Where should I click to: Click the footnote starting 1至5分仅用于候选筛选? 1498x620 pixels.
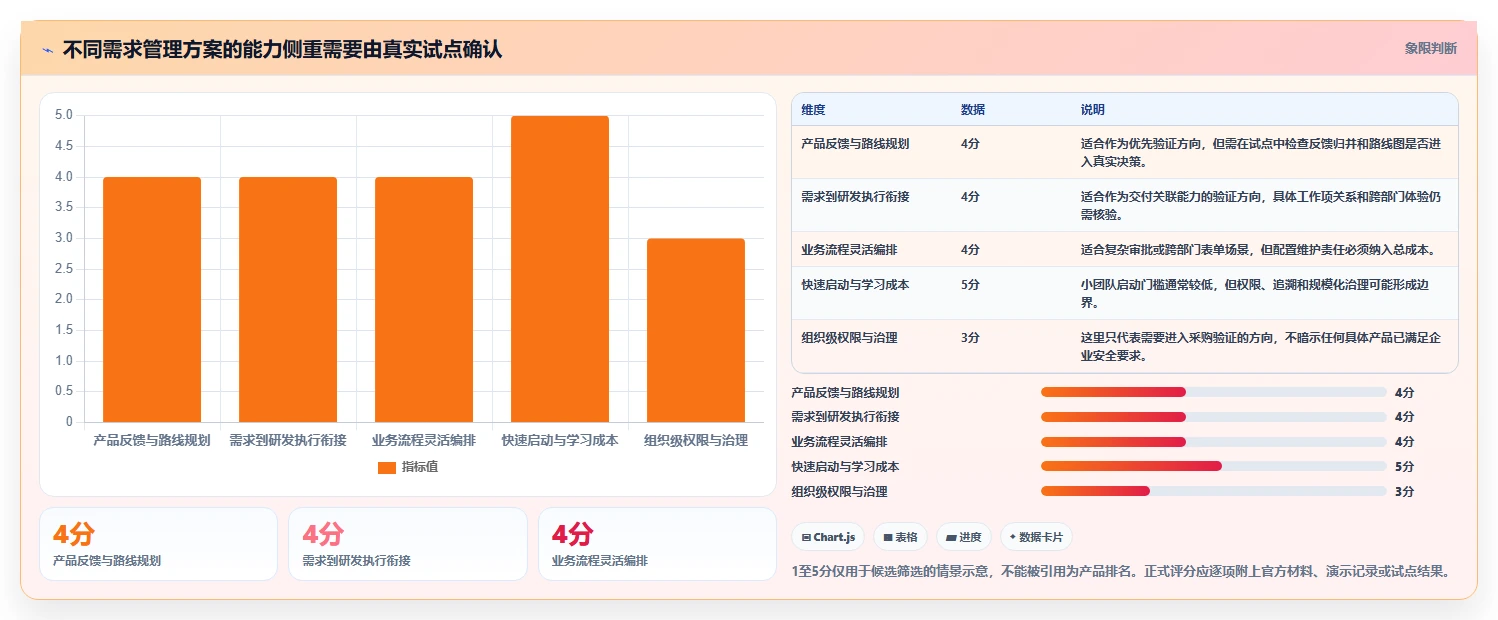tap(1120, 572)
